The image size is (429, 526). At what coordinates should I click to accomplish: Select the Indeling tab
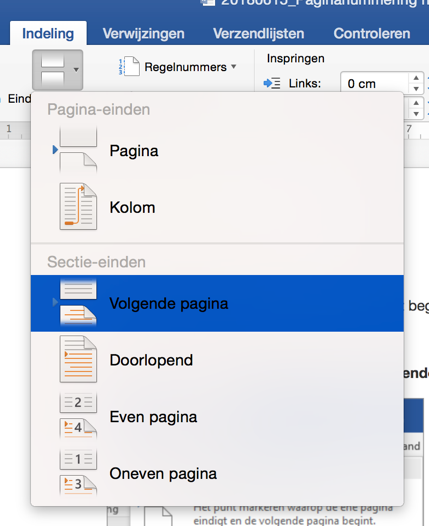pos(48,34)
